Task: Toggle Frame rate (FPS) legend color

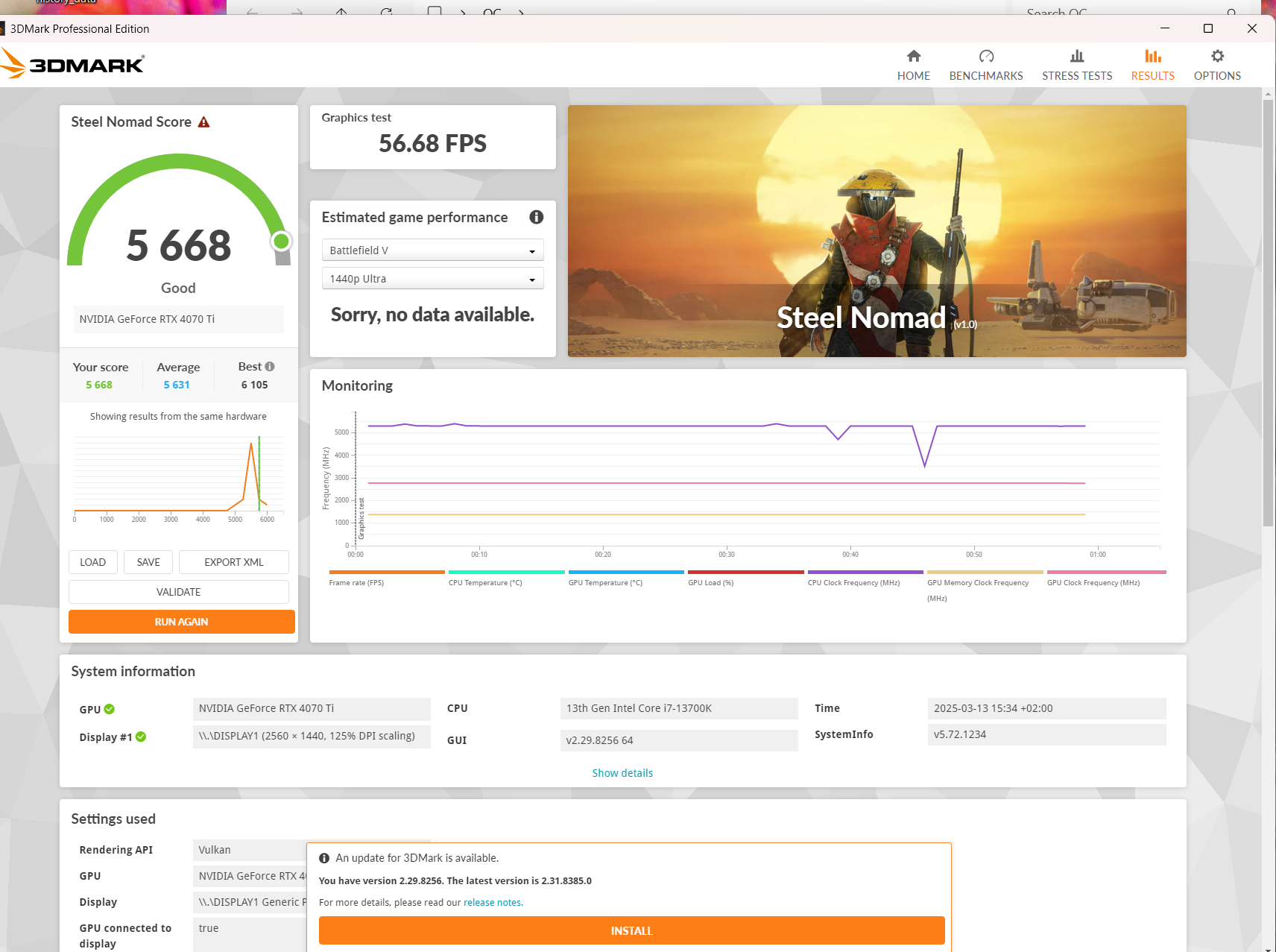Action: 387,573
